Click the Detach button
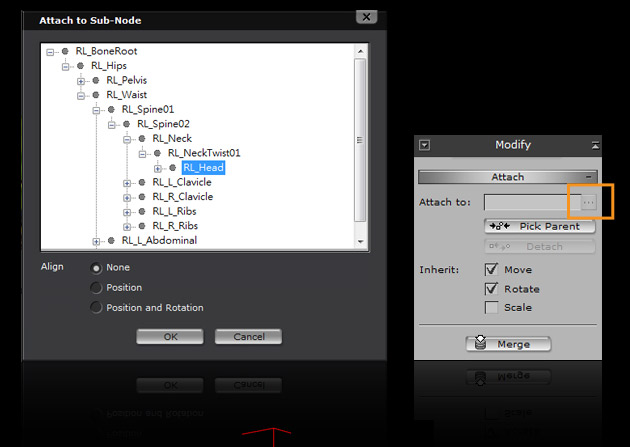The width and height of the screenshot is (630, 447). [x=540, y=246]
